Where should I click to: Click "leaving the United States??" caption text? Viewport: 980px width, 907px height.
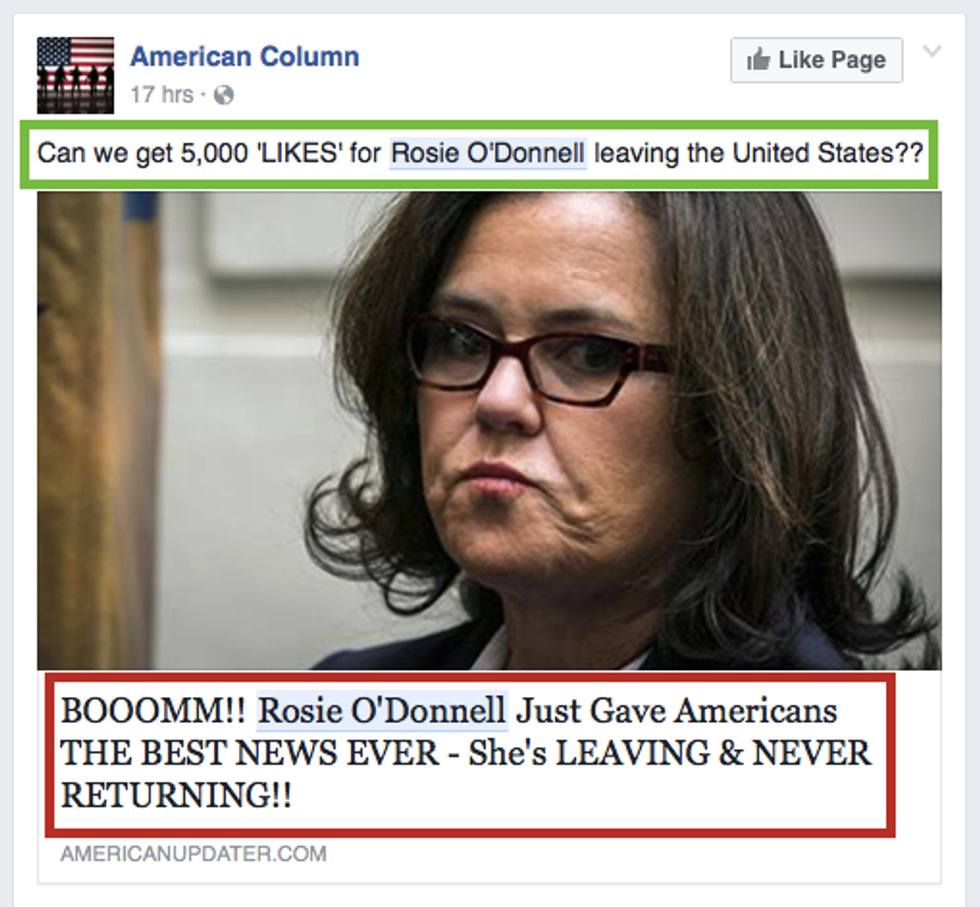pos(758,153)
